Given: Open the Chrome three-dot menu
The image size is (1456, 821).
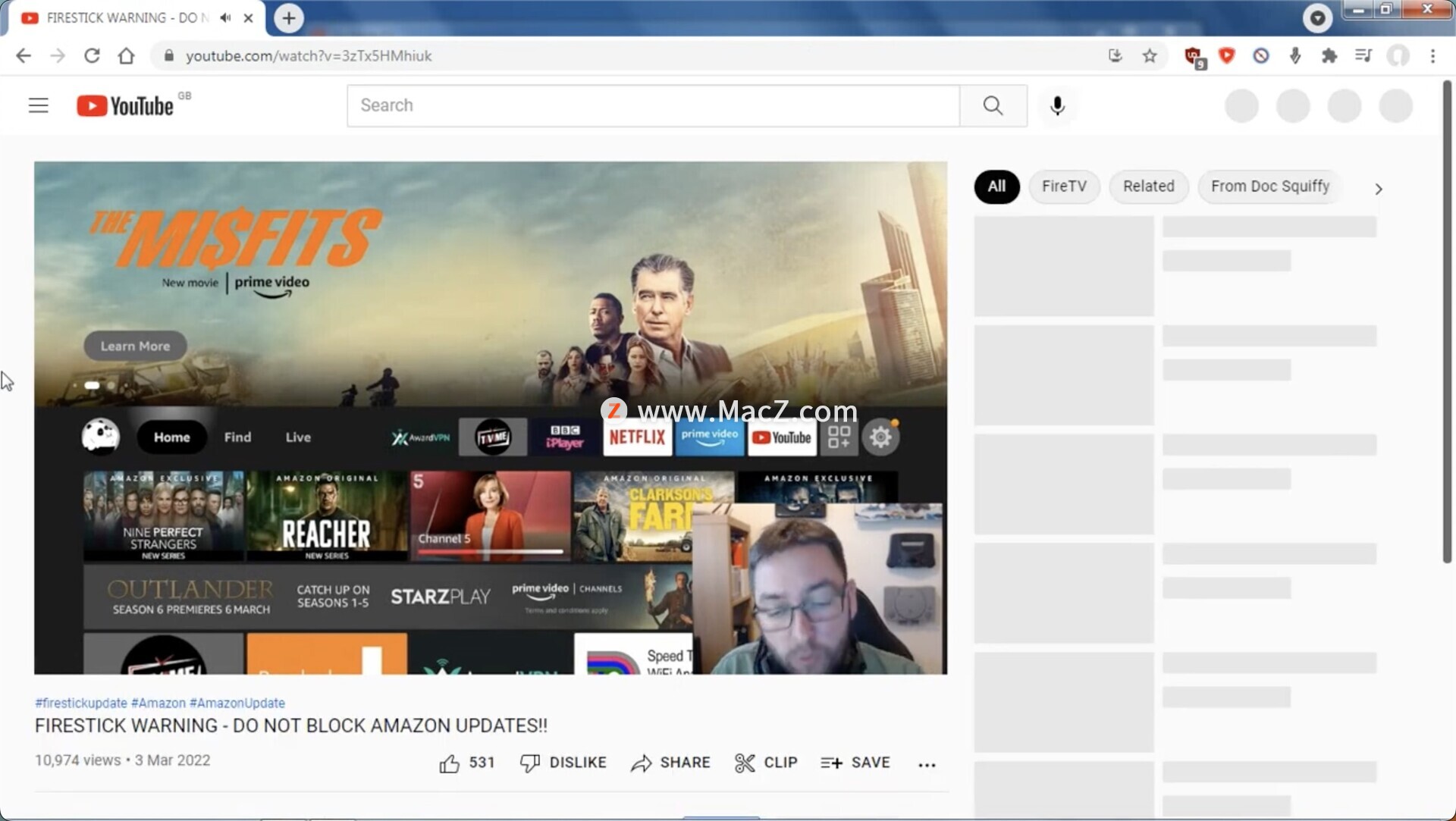Looking at the screenshot, I should 1432,56.
